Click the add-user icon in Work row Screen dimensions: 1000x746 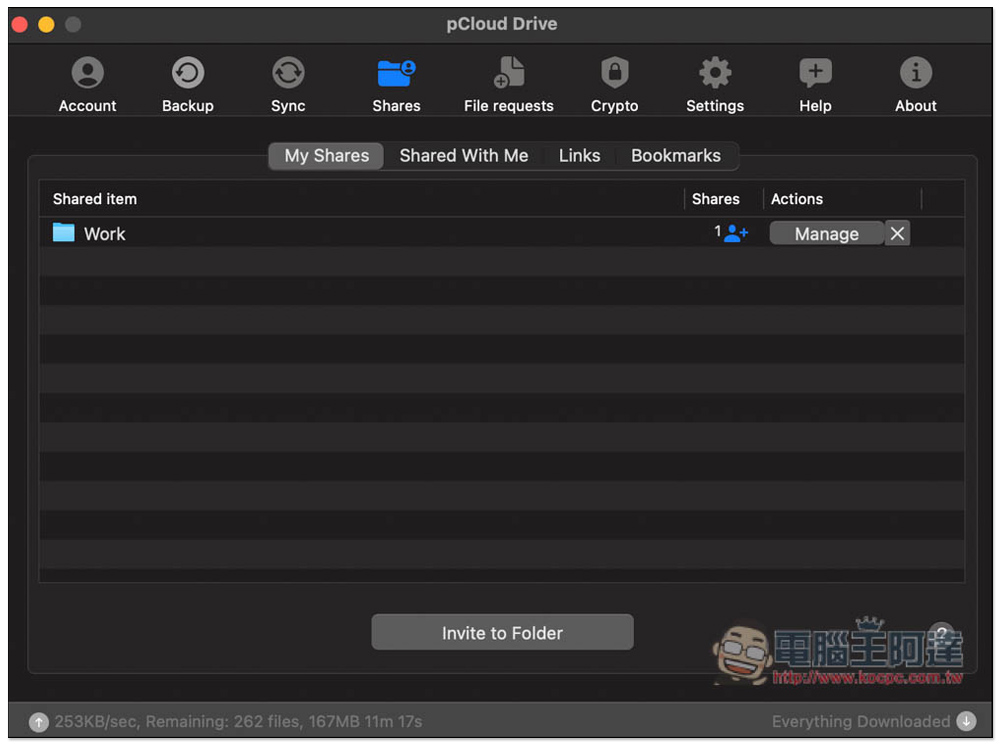click(736, 234)
